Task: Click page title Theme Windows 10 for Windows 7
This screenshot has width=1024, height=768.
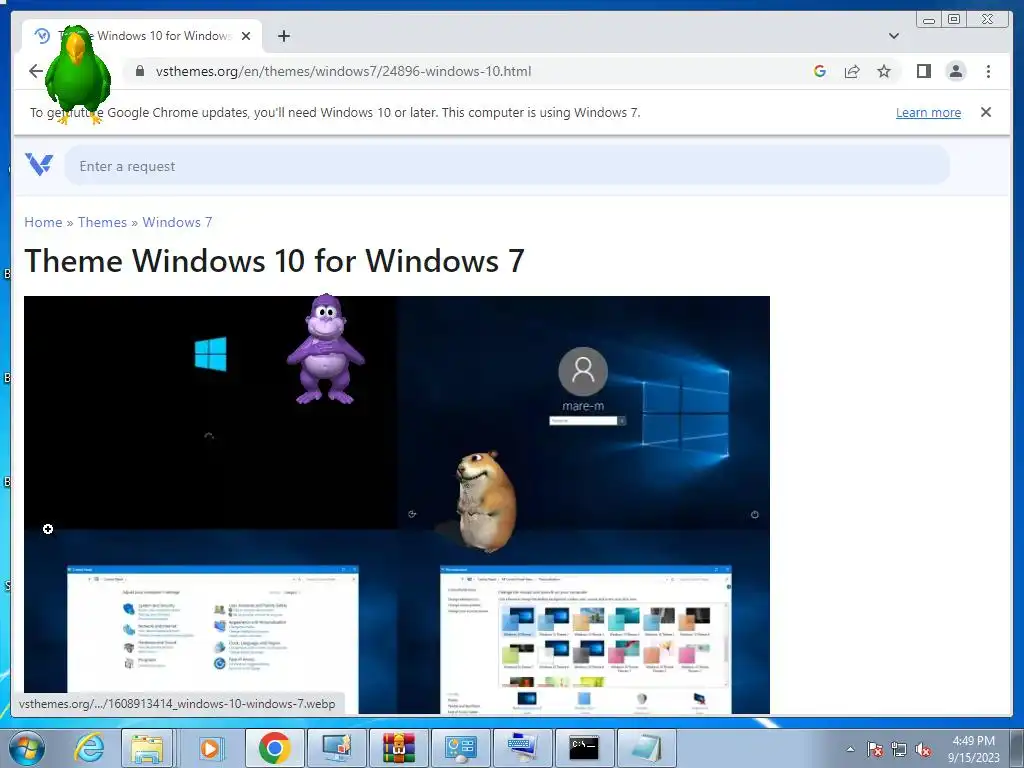Action: (274, 261)
